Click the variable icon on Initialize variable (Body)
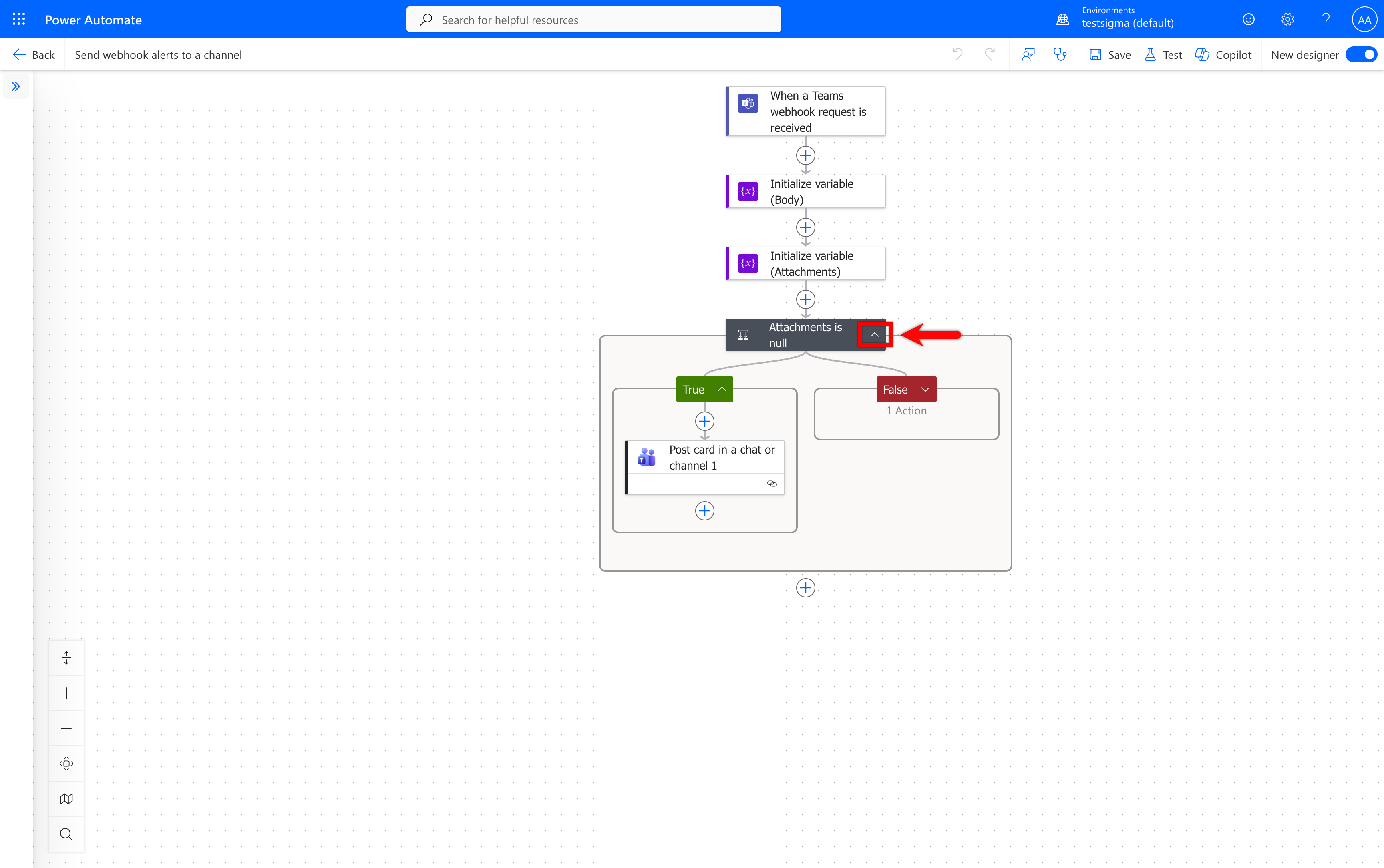 [x=747, y=191]
